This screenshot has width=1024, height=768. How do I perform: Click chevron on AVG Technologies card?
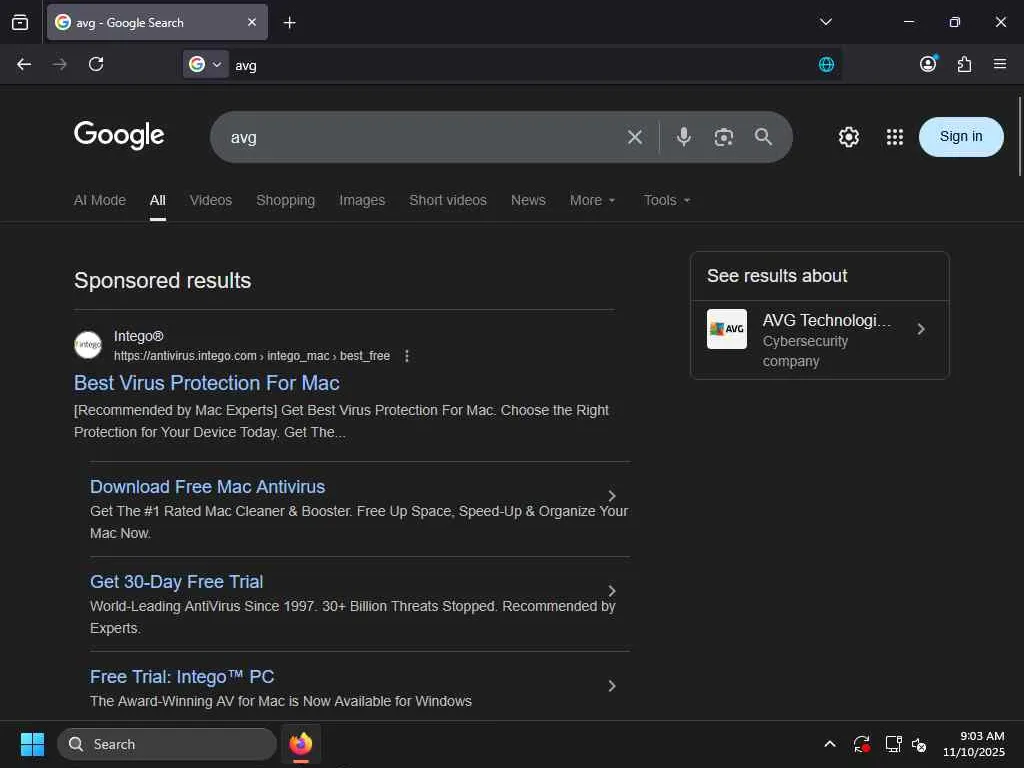click(x=921, y=329)
